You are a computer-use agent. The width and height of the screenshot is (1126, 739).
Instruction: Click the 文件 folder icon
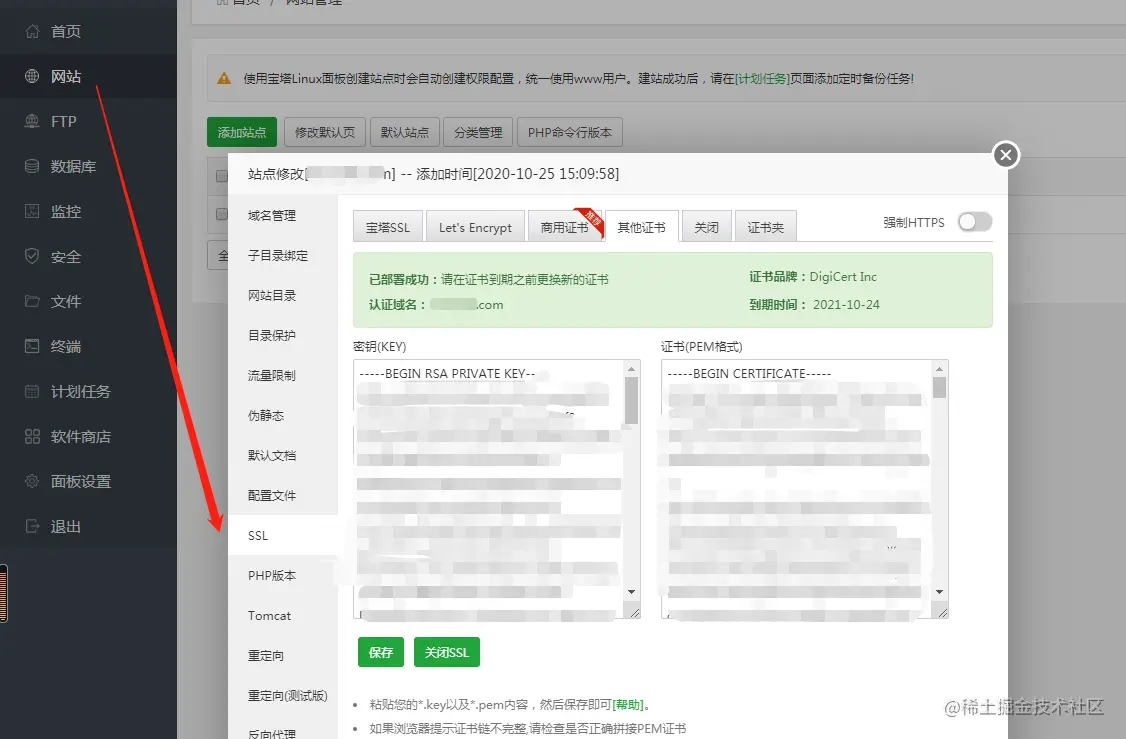32,301
